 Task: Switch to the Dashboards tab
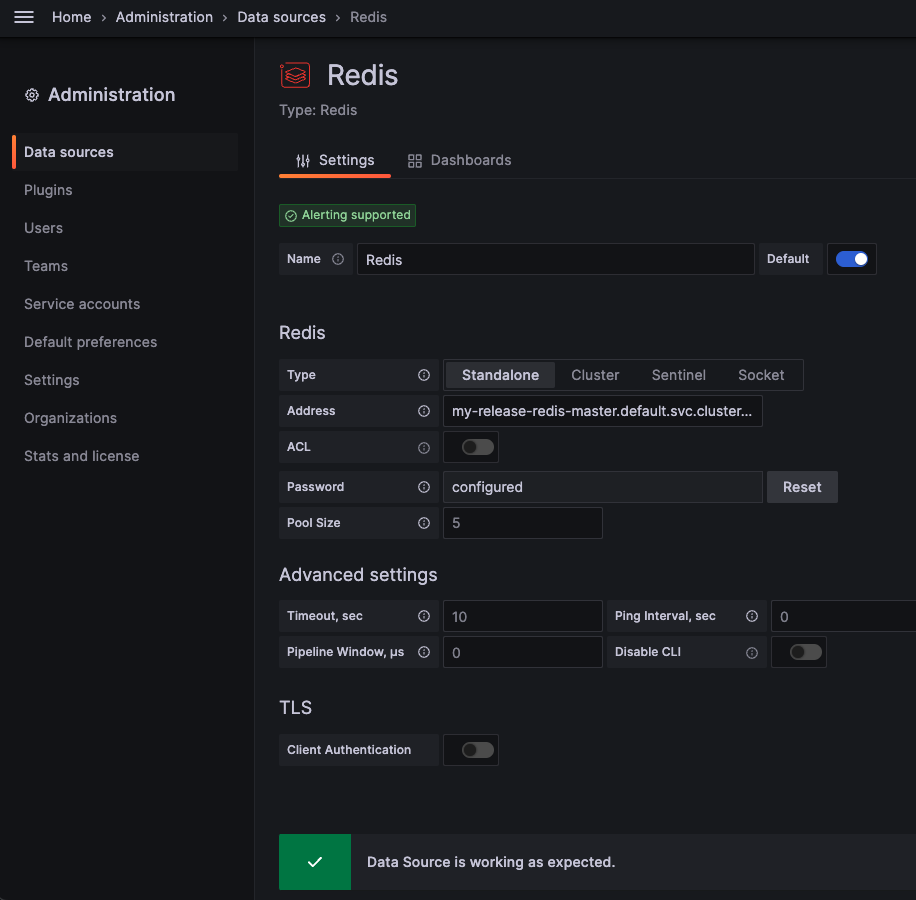tap(459, 161)
